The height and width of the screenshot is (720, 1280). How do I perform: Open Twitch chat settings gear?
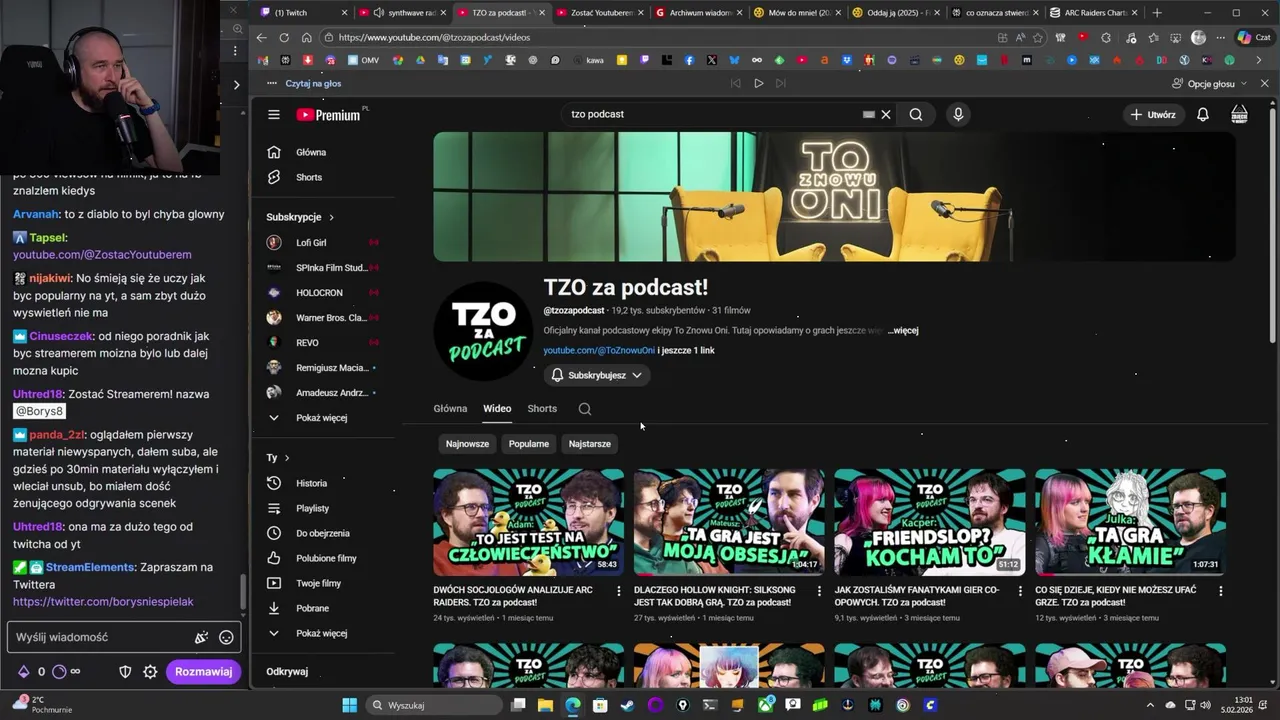click(x=150, y=672)
